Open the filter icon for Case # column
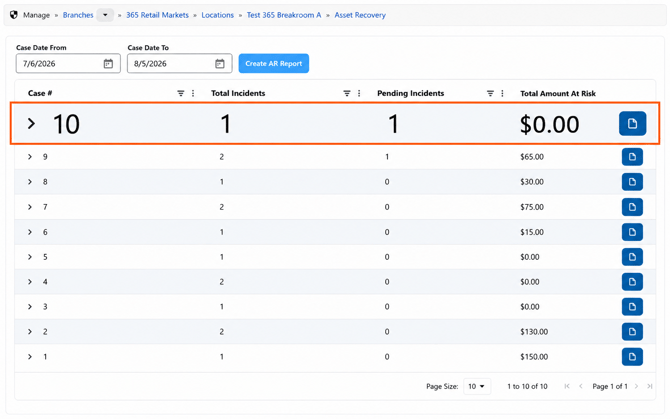The width and height of the screenshot is (670, 419). 181,93
